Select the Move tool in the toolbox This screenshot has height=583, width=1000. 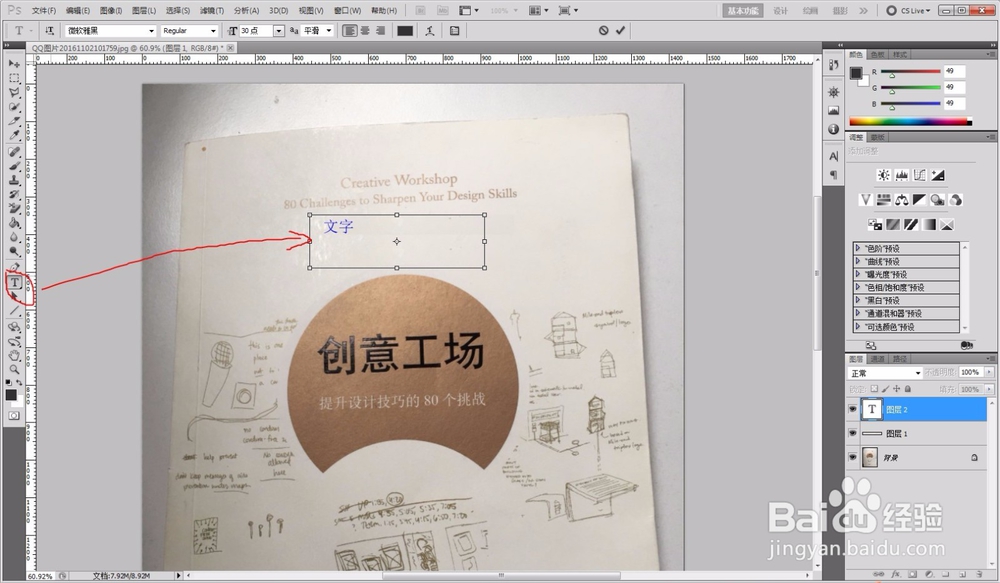(x=14, y=64)
